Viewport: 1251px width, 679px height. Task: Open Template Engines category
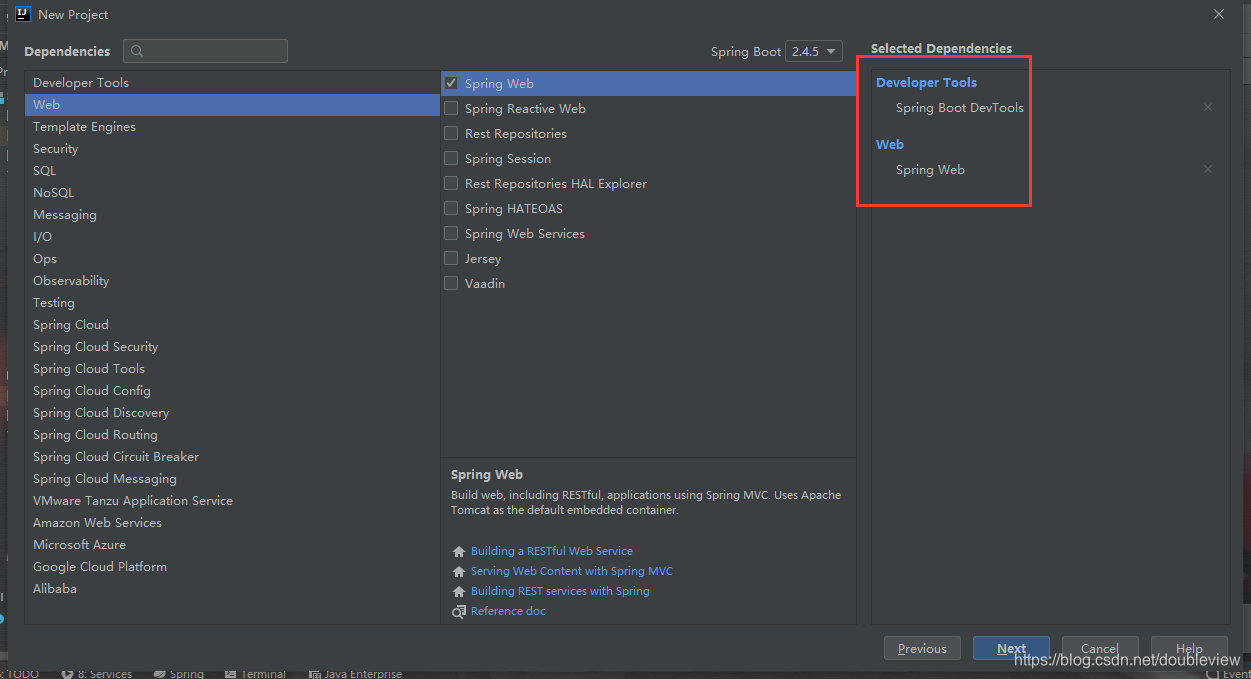(232, 127)
